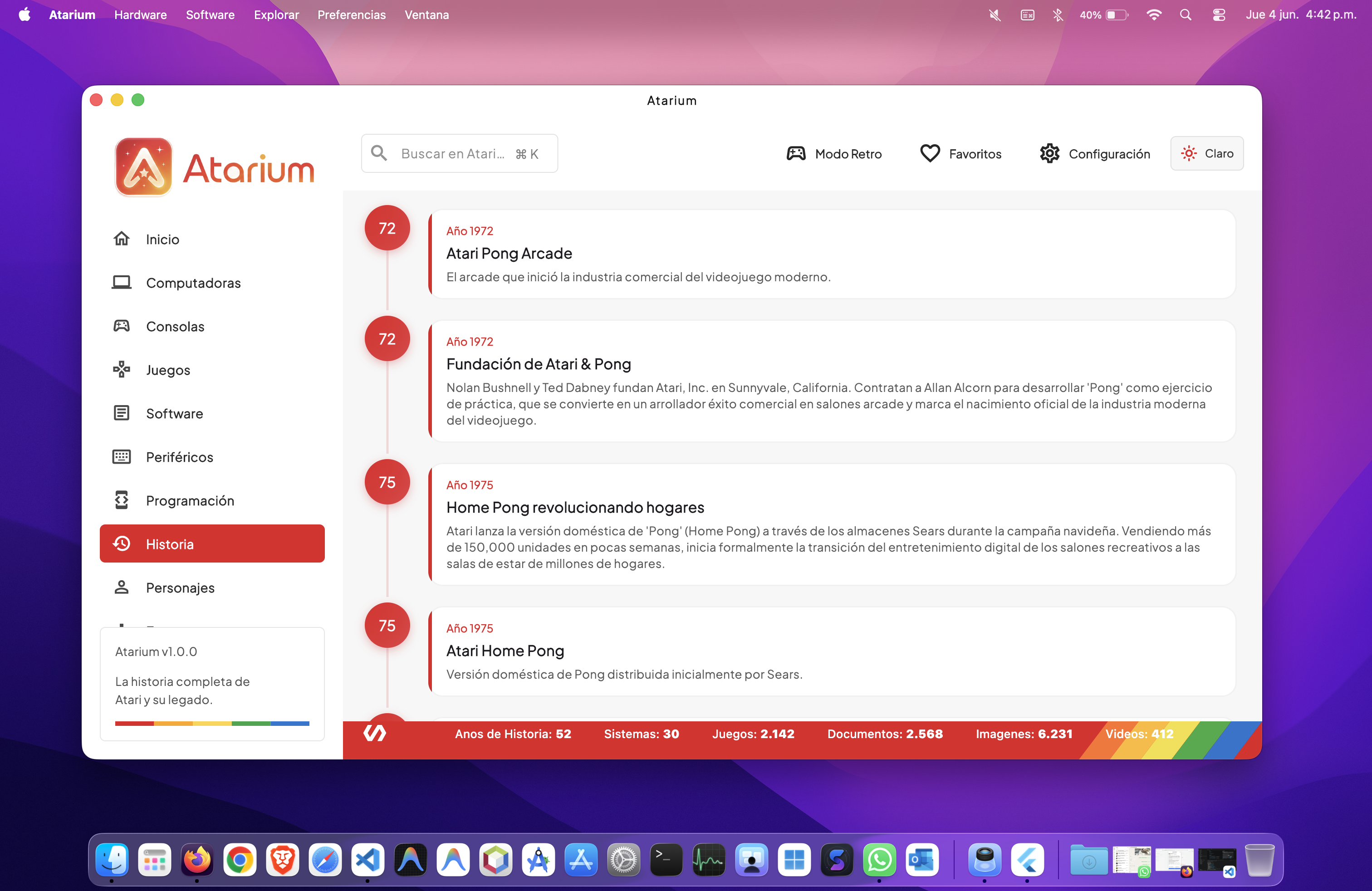Click the Imagenes: 6.231 status entry
1372x891 pixels.
coord(1024,733)
